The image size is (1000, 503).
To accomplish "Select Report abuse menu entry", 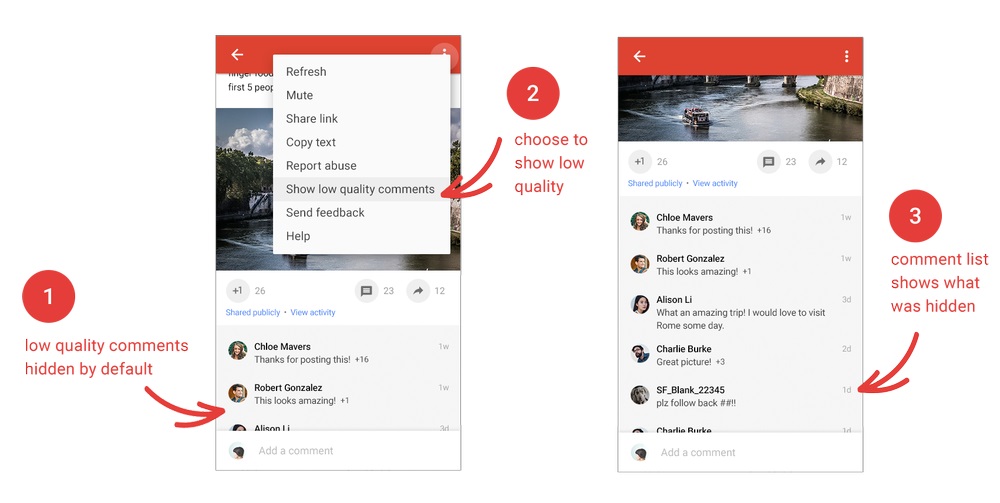I will point(362,166).
